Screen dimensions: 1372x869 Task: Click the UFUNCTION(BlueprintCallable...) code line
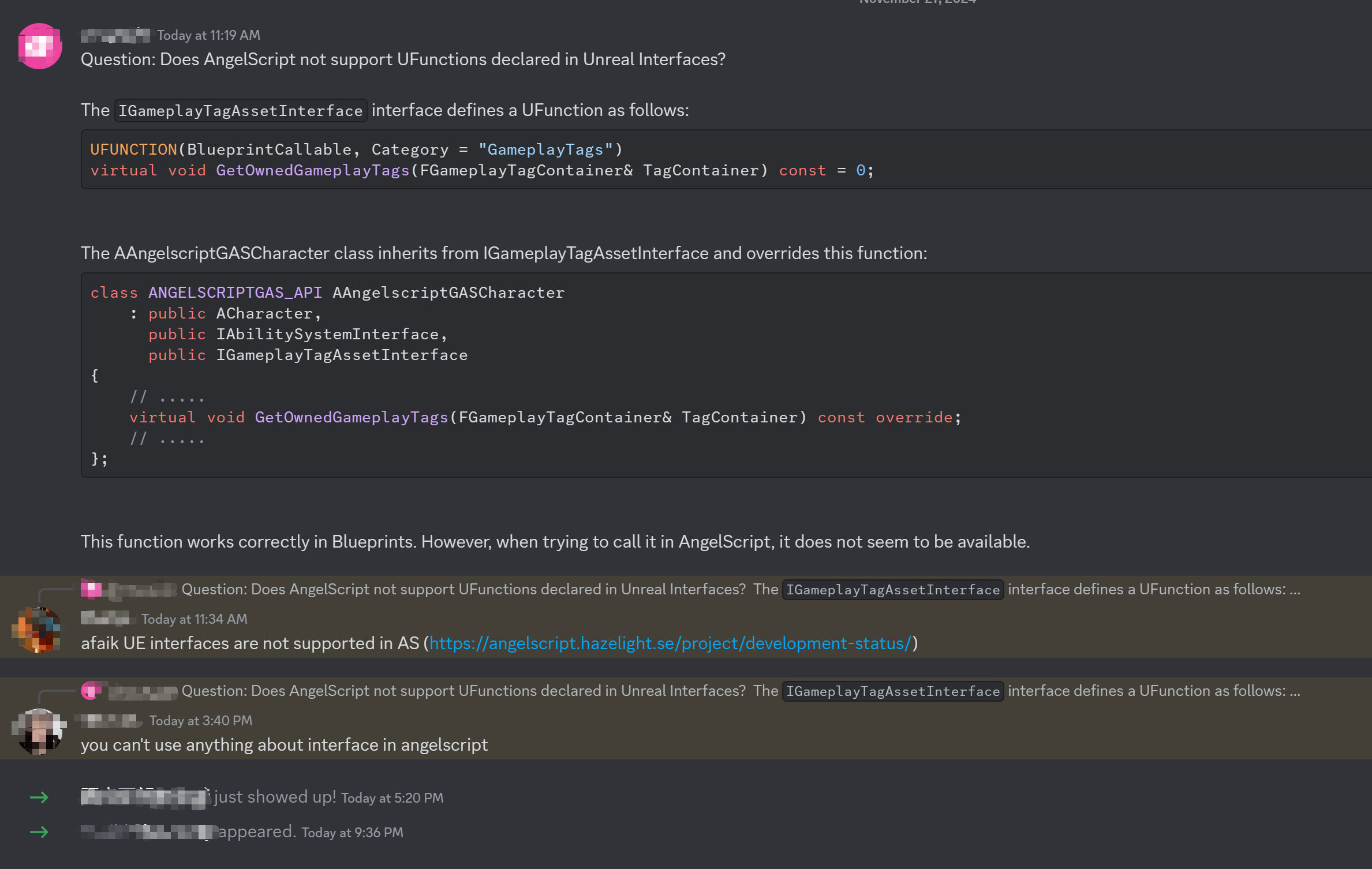coord(357,149)
